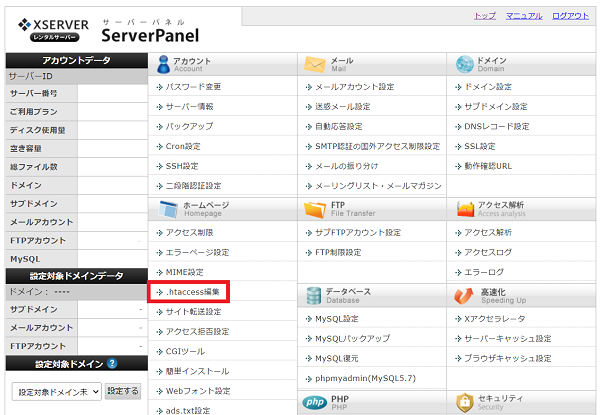Click the Access analysis chart icon
The height and width of the screenshot is (415, 600).
(x=465, y=209)
